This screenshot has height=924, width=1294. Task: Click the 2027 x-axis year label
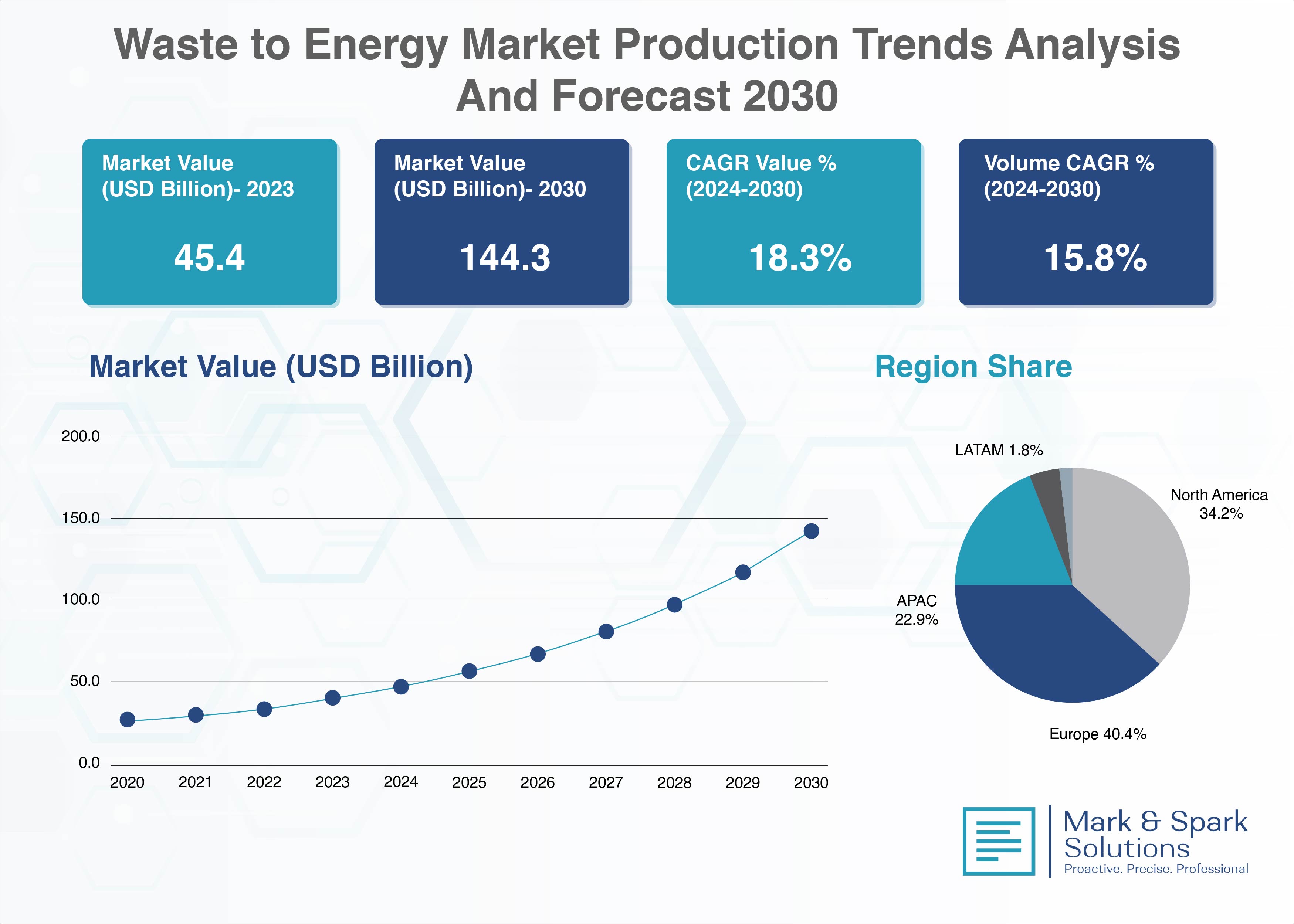(x=606, y=782)
